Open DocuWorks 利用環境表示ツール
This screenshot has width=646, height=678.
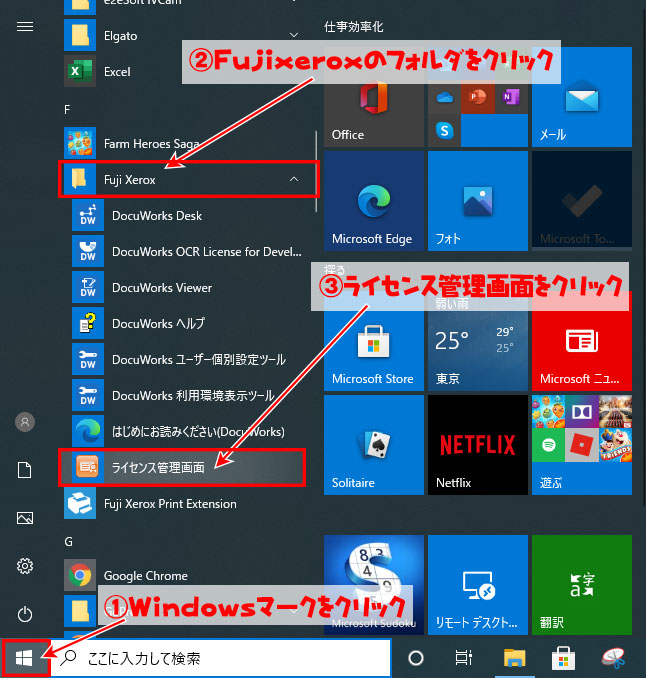[189, 395]
